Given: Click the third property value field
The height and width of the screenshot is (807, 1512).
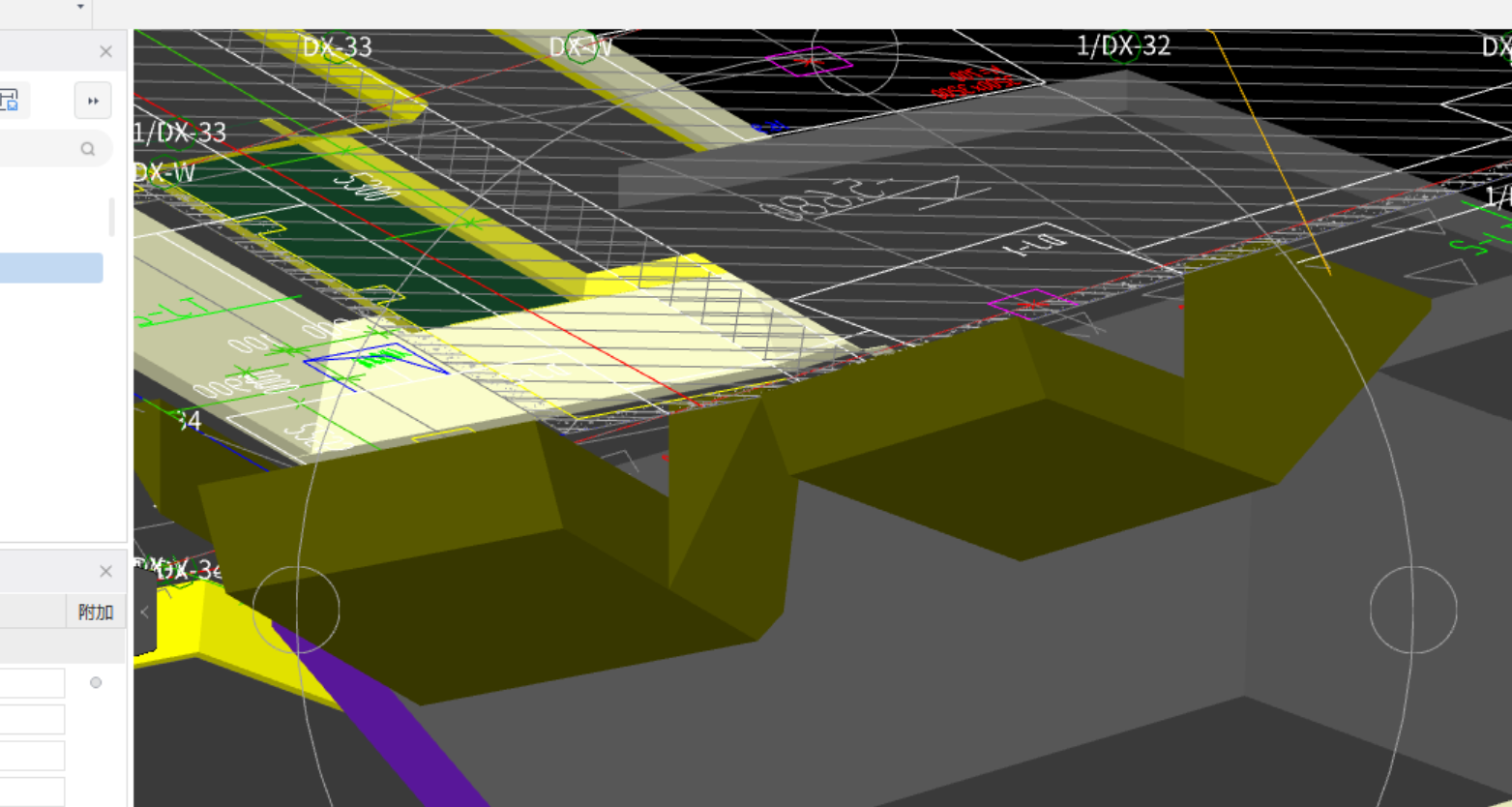Looking at the screenshot, I should pos(32,756).
